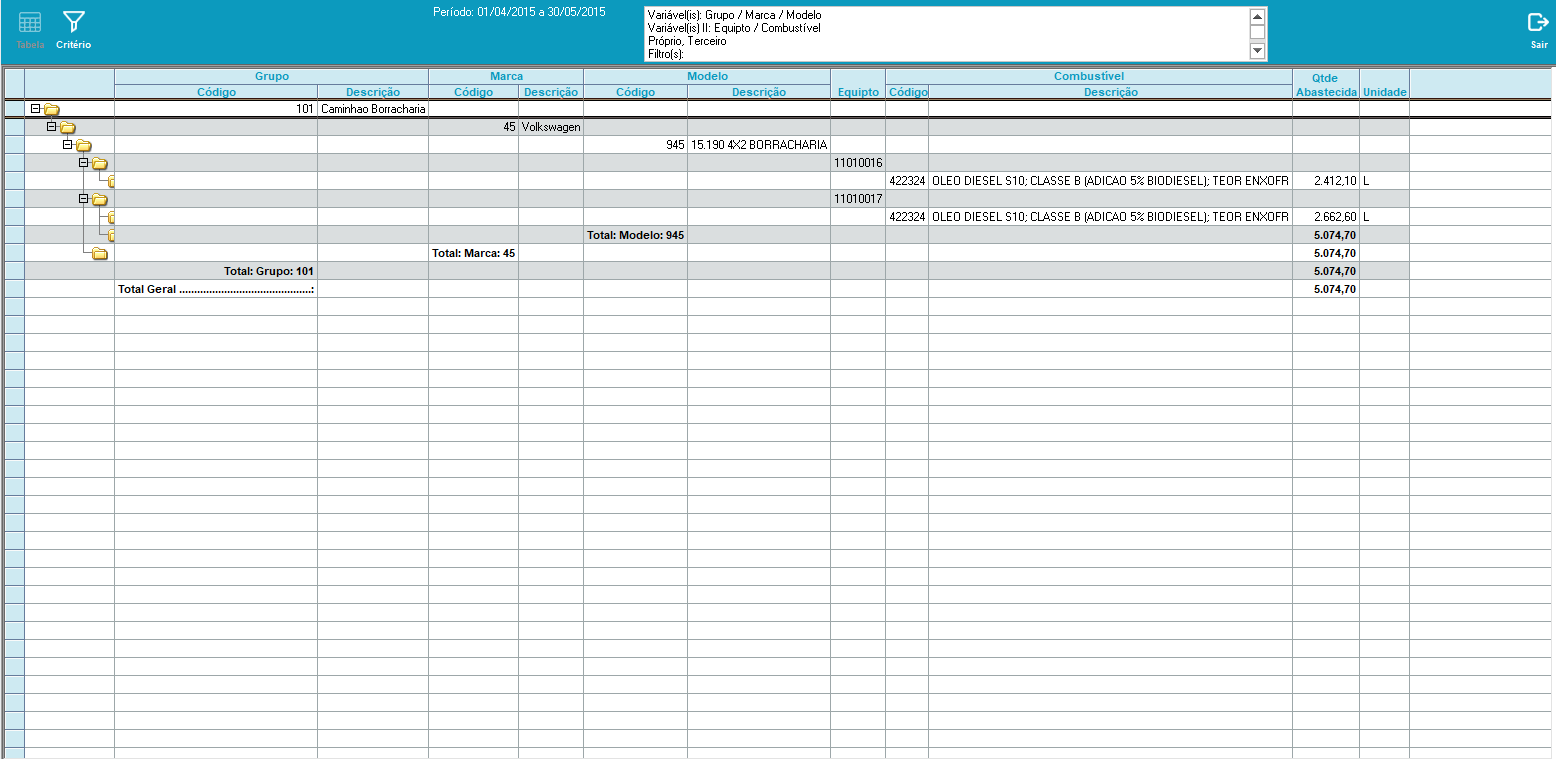Click the Descrição header under Marca
1556x759 pixels.
551,92
